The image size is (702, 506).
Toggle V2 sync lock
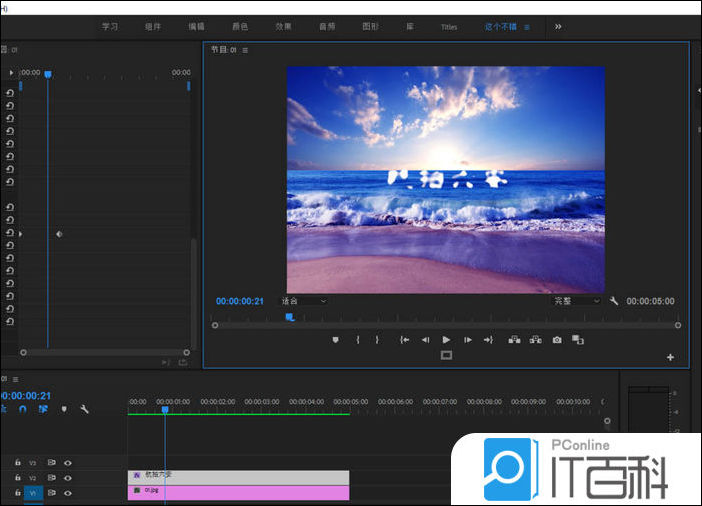tap(51, 478)
